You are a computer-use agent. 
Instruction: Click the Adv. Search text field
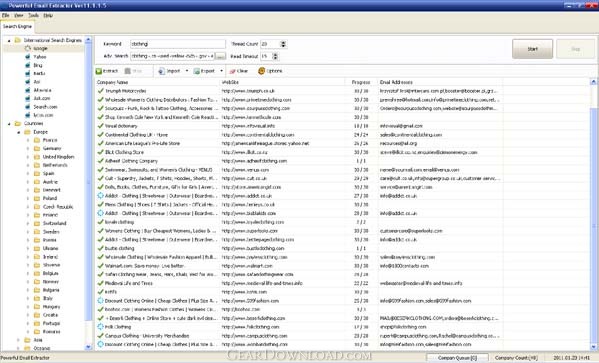(173, 56)
